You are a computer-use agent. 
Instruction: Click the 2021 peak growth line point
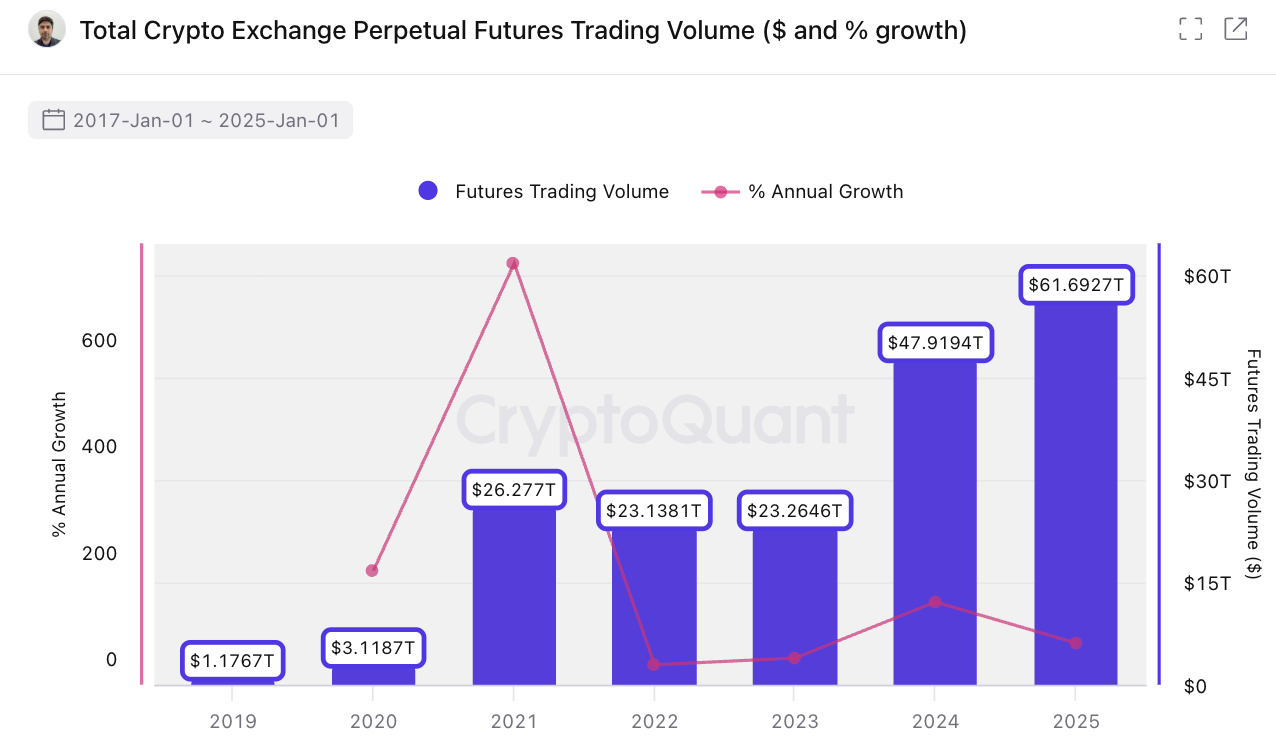pos(513,264)
